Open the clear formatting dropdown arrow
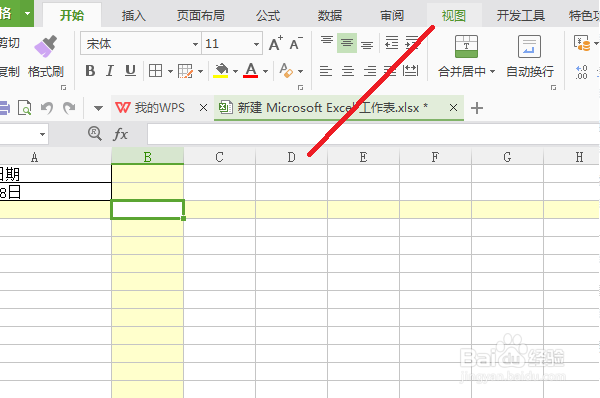 (300, 71)
